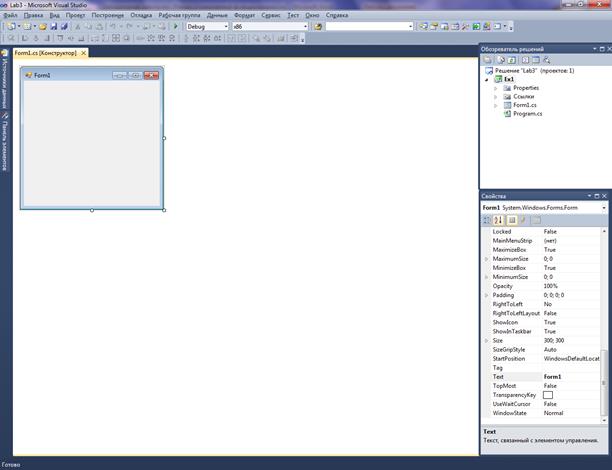Open the Правка menu
Screen dimensions: 612x470
[x=33, y=15]
